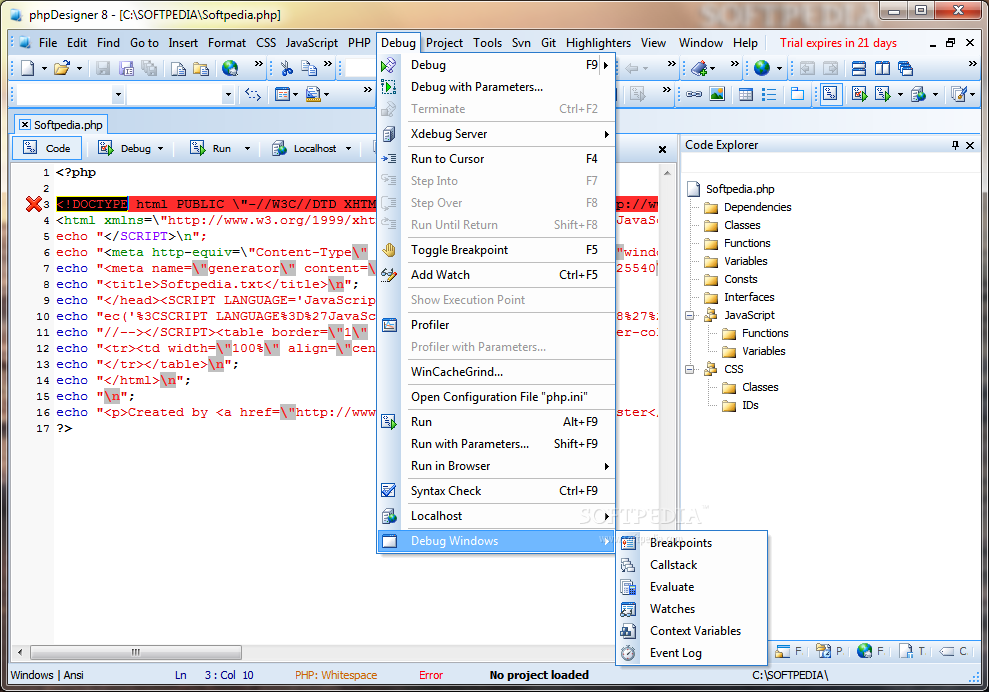Open the Debug button dropdown arrow in the editor toolbar
The image size is (989, 692).
pos(160,148)
